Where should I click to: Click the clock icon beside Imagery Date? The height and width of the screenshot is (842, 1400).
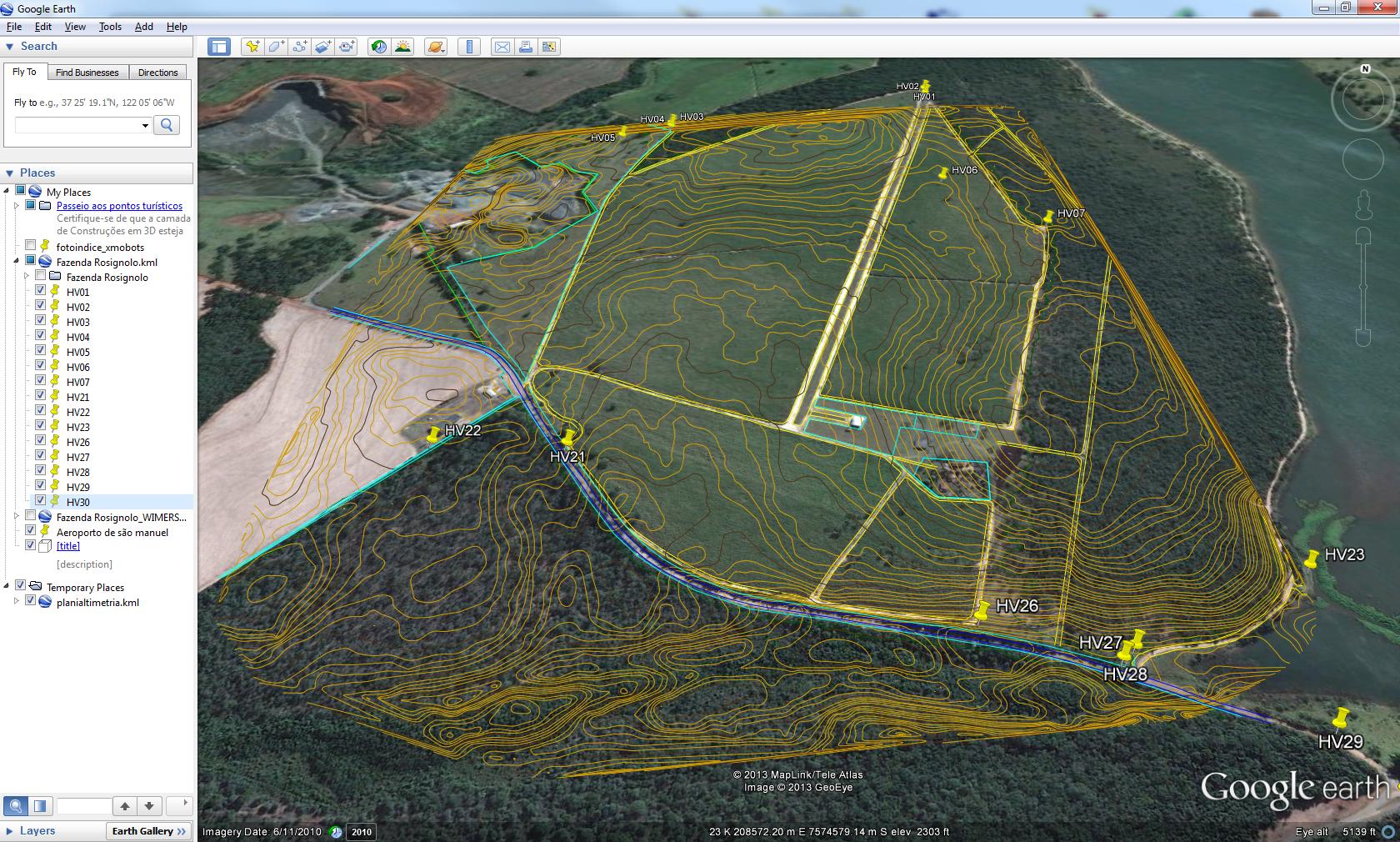point(335,831)
